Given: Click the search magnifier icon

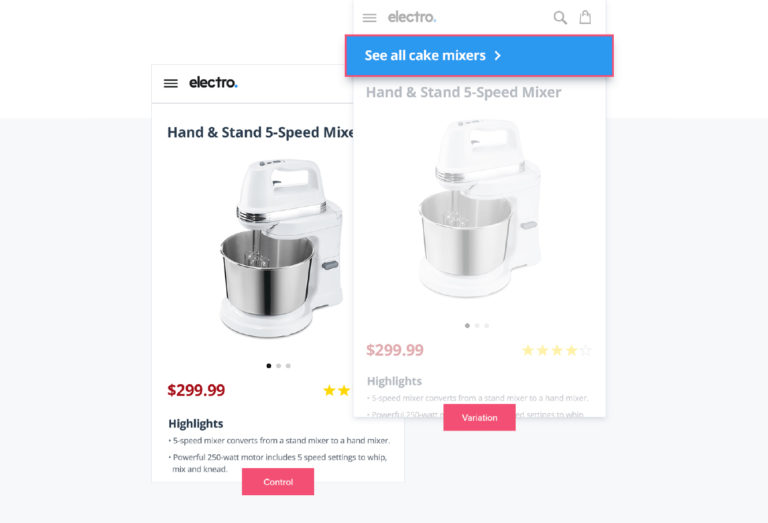Looking at the screenshot, I should [560, 18].
